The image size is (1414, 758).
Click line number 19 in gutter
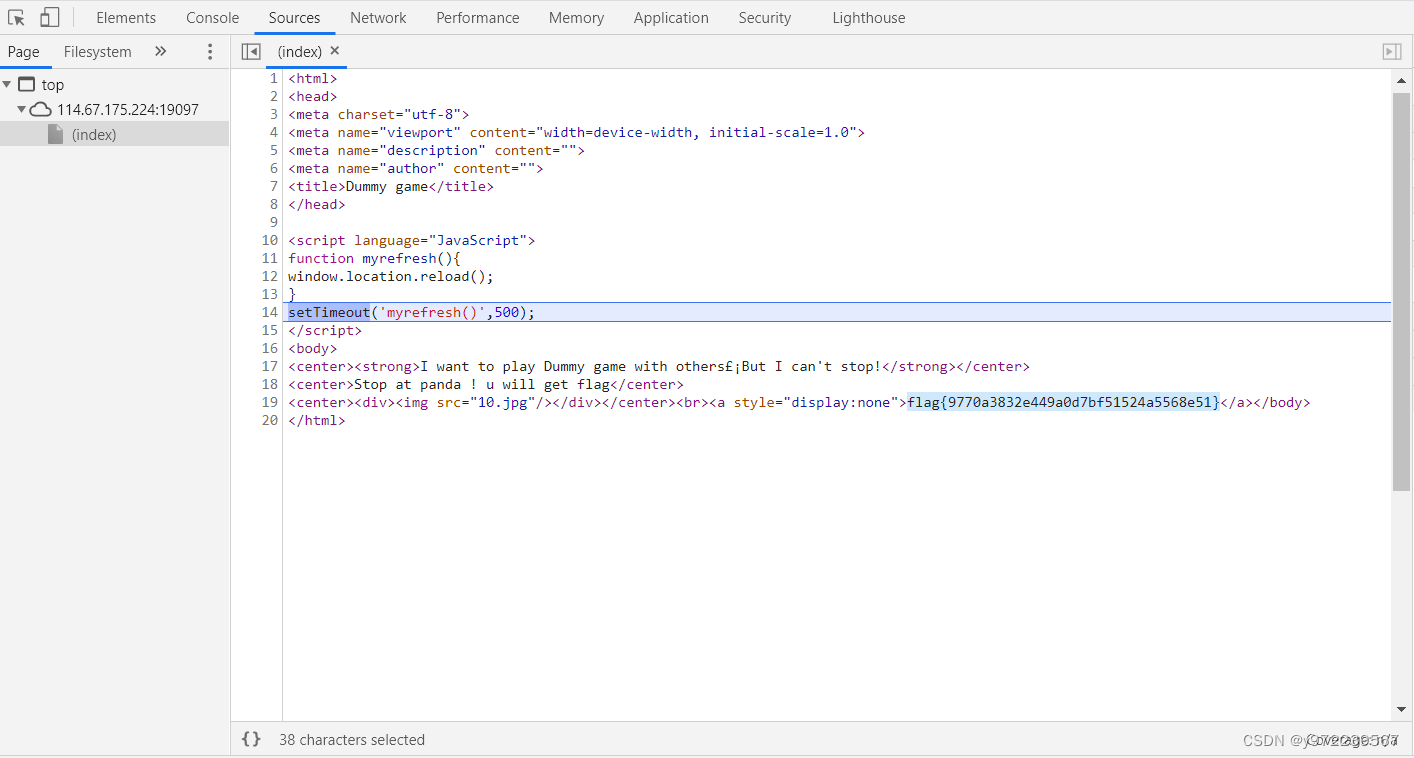[270, 402]
